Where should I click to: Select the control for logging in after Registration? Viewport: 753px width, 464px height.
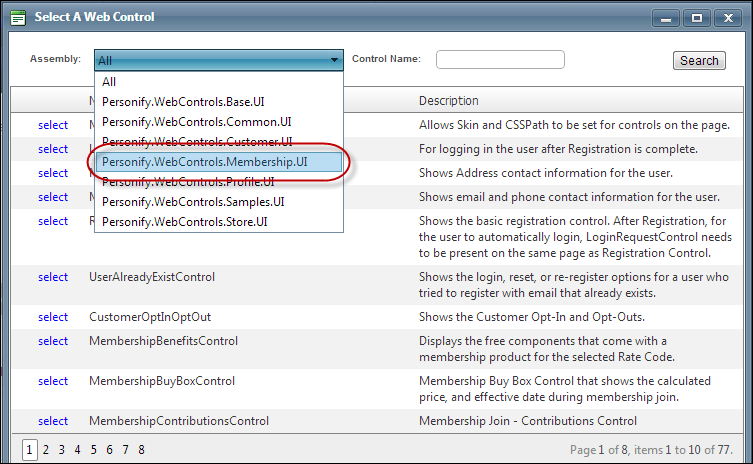(x=53, y=149)
